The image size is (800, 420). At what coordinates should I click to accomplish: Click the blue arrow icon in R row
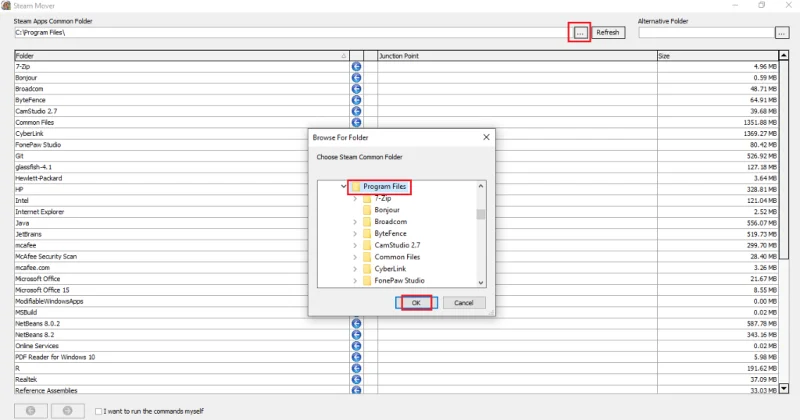click(x=356, y=368)
